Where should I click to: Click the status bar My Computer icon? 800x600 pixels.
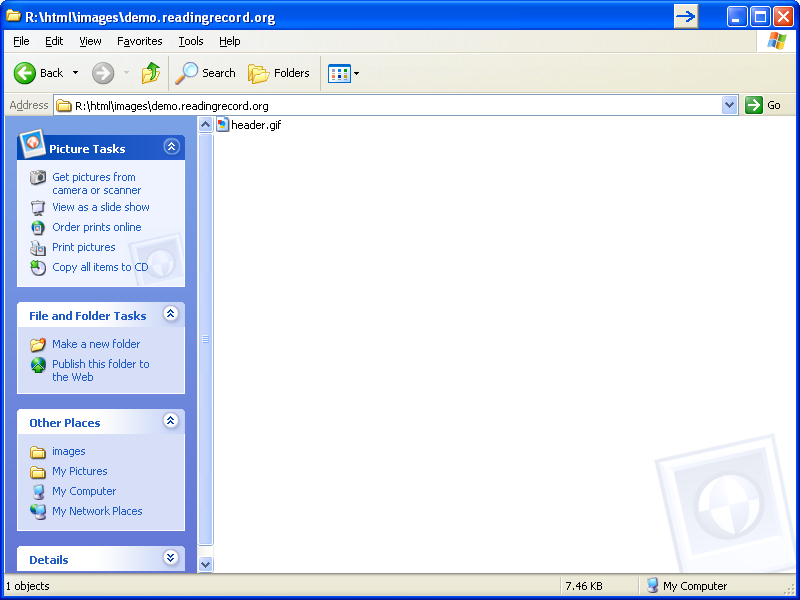[652, 585]
